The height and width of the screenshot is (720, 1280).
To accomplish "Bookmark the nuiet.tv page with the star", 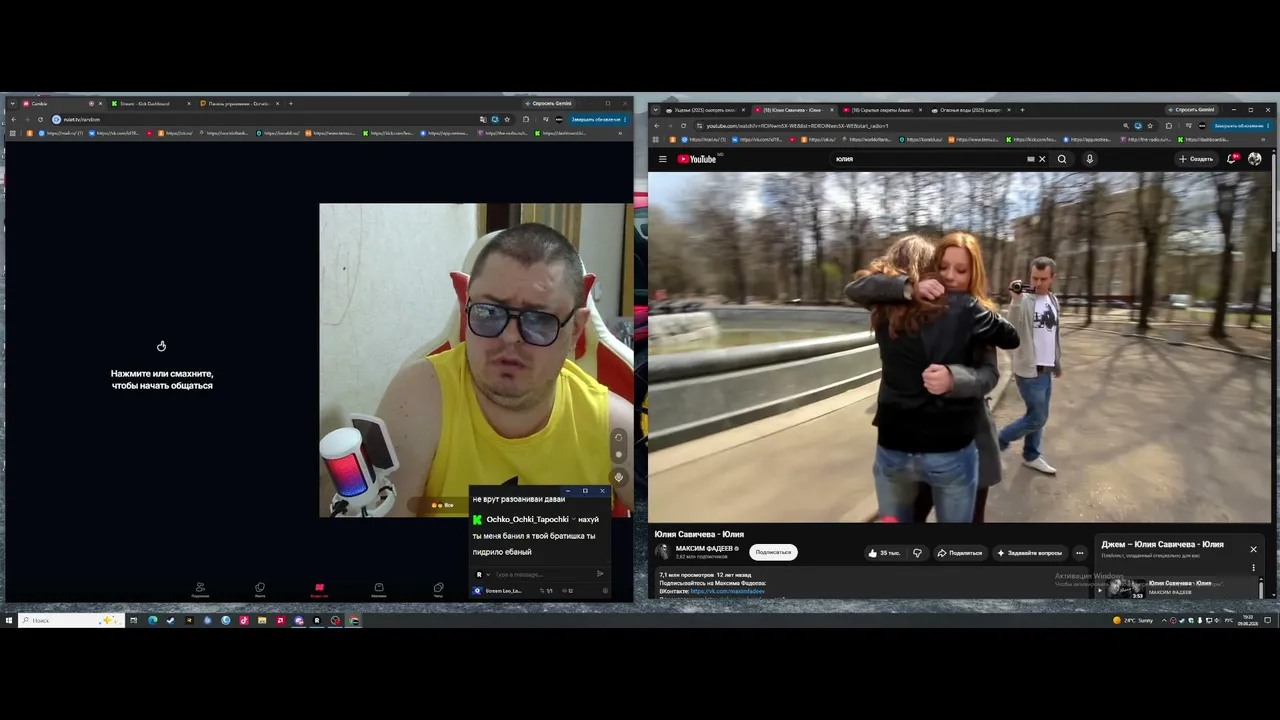I will point(507,119).
